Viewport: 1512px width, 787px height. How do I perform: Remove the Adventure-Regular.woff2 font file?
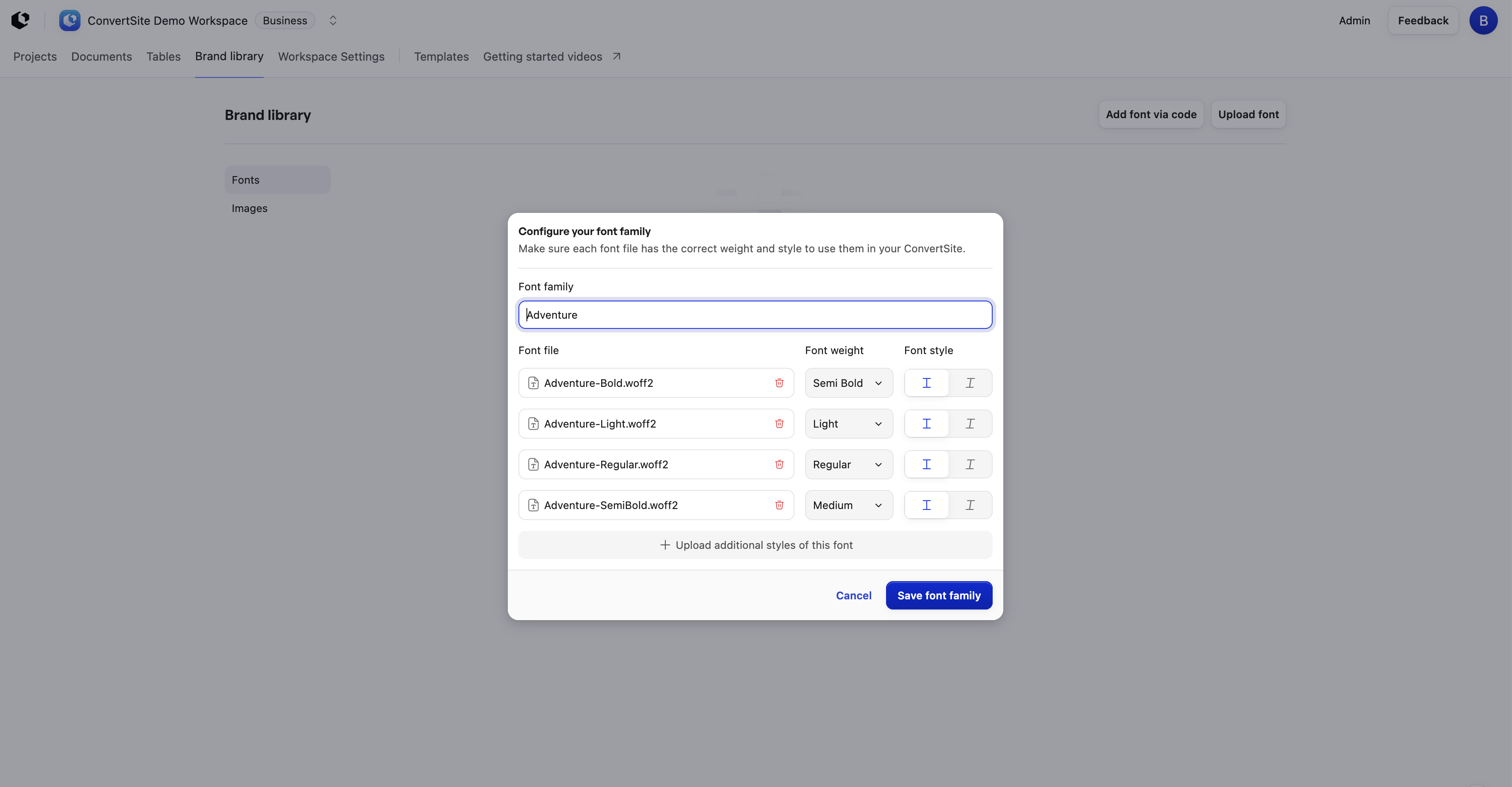(x=779, y=465)
